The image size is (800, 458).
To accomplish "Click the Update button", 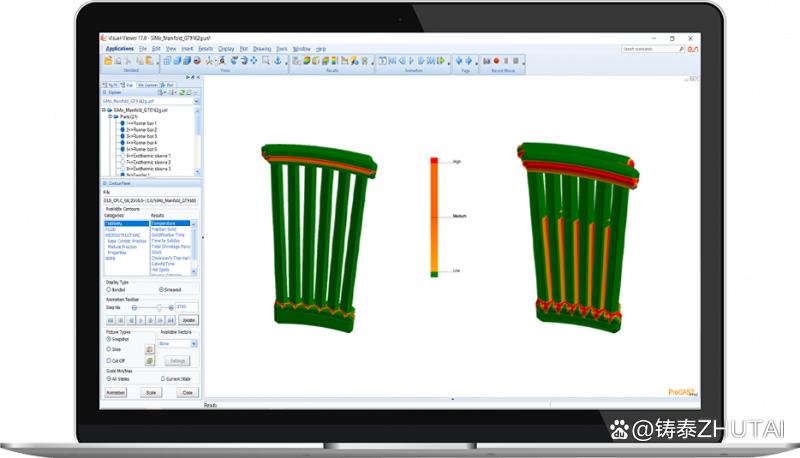I will tap(188, 320).
